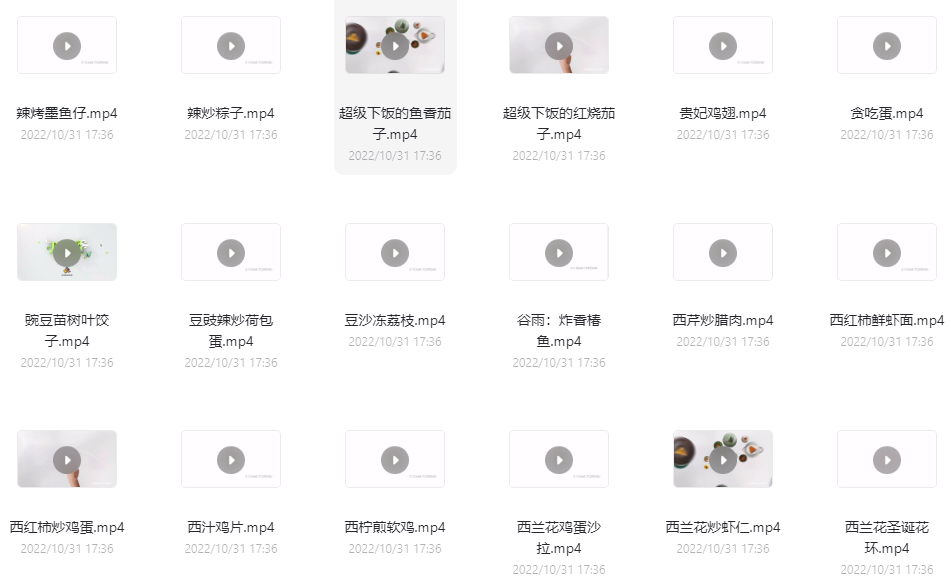Click play icon on 超级下饭的红烧茄子.mp4
This screenshot has height=586, width=951.
559,46
